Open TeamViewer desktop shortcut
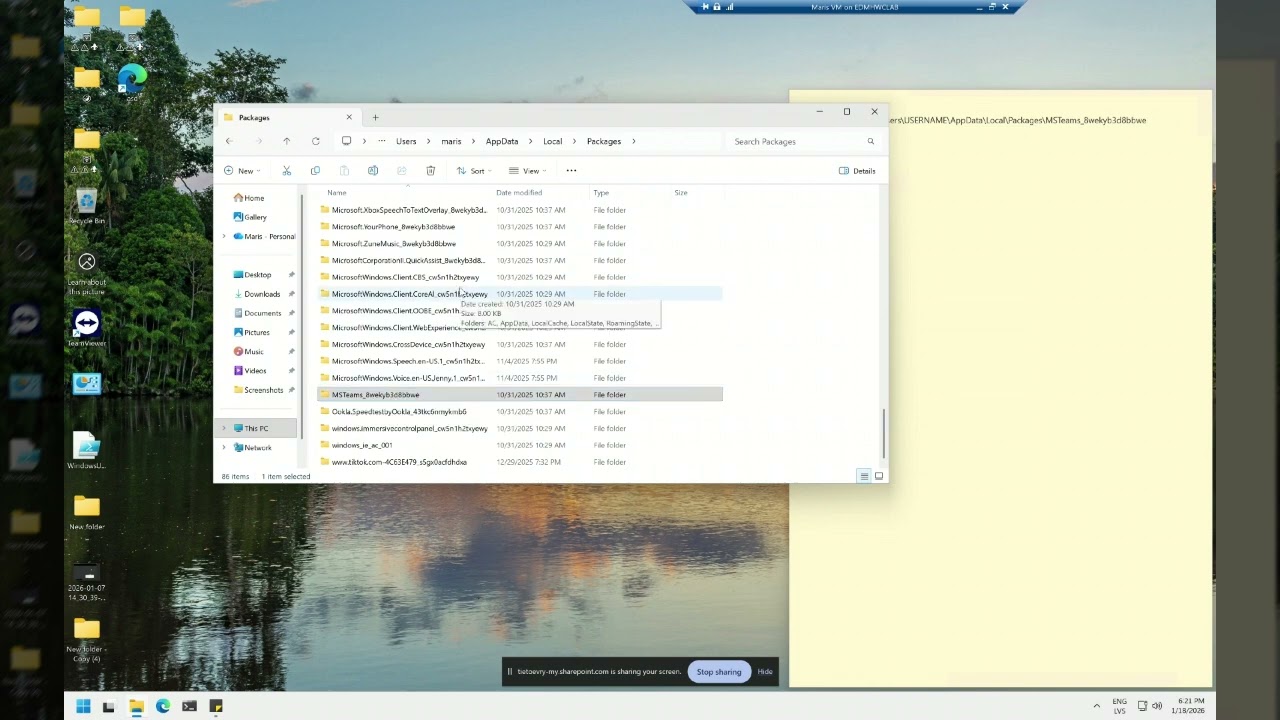The width and height of the screenshot is (1280, 720). tap(86, 329)
